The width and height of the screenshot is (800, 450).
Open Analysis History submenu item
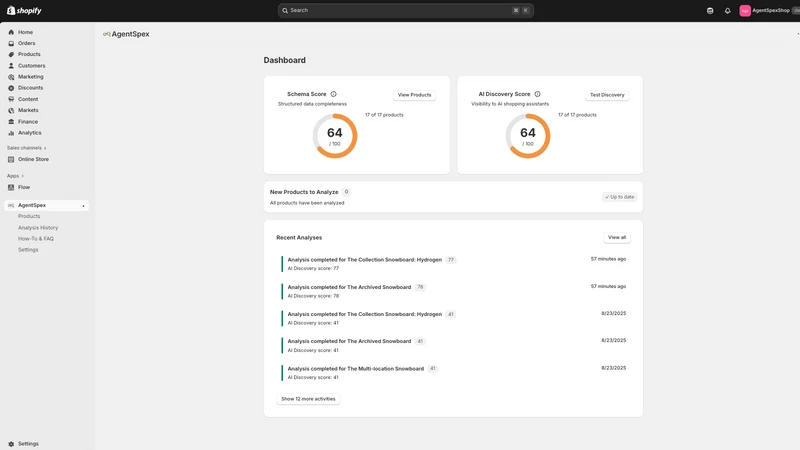pos(38,228)
